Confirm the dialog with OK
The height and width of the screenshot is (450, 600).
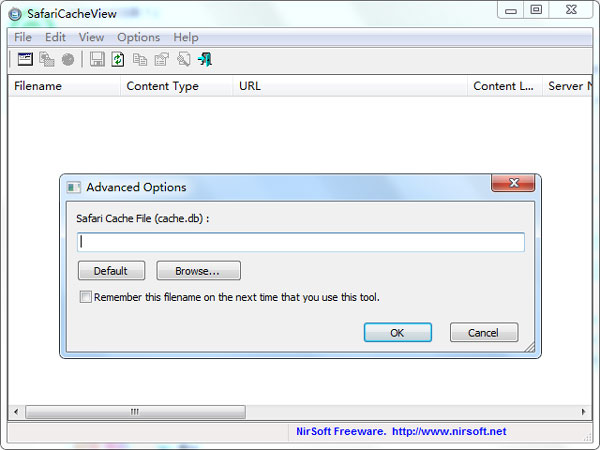click(x=398, y=332)
